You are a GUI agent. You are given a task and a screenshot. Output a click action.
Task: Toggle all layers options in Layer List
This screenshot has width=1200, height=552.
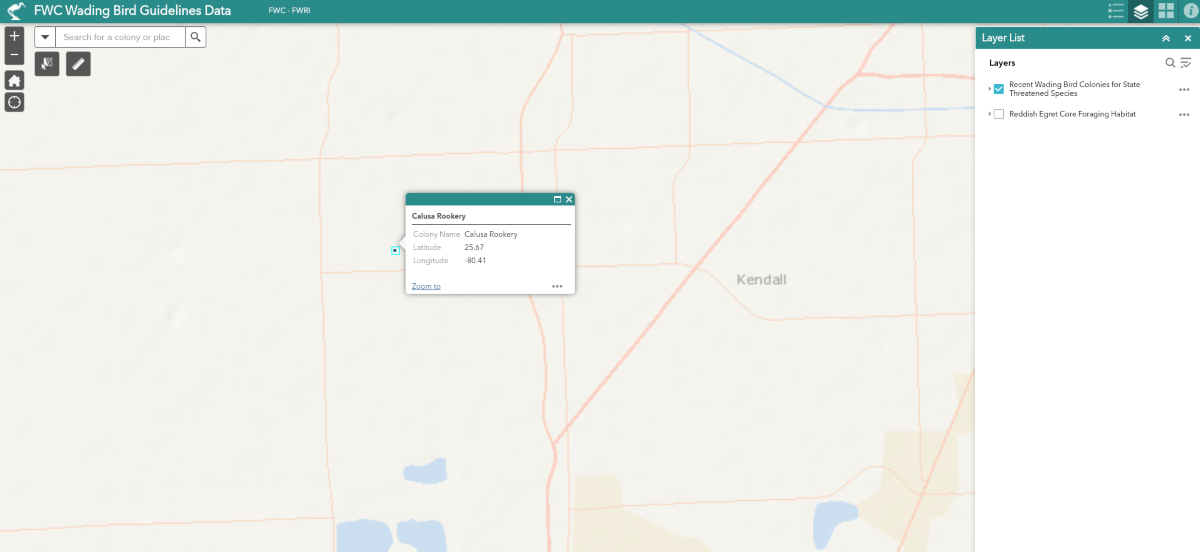(x=1186, y=63)
